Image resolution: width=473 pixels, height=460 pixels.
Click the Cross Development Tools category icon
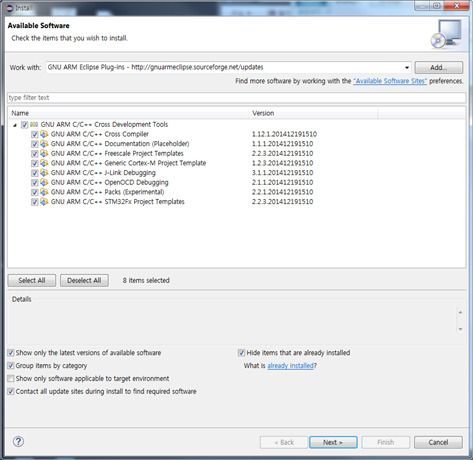point(34,125)
